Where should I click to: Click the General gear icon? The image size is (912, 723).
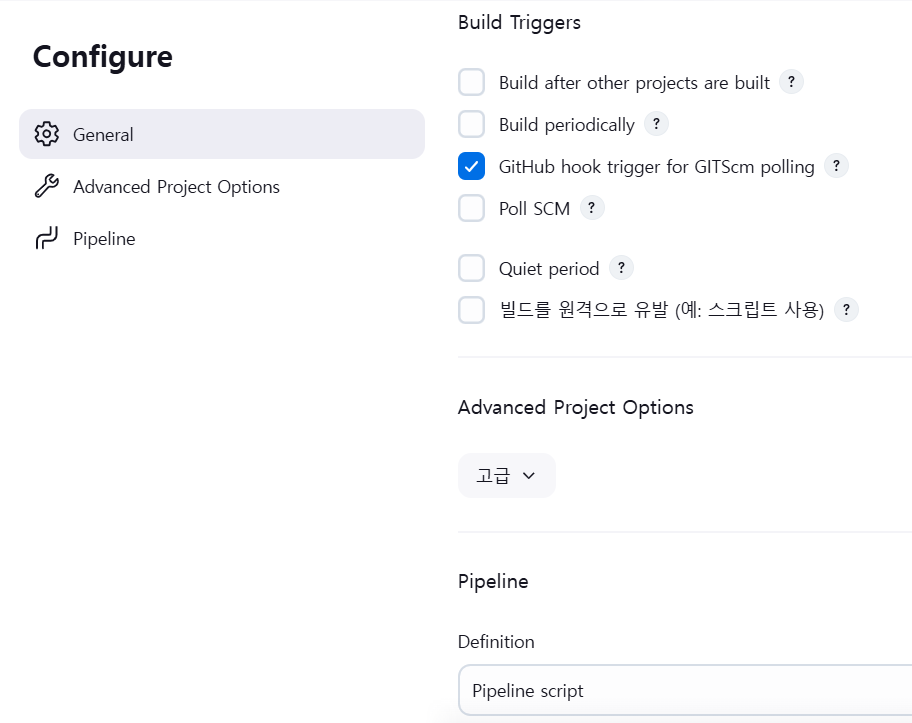click(x=47, y=134)
